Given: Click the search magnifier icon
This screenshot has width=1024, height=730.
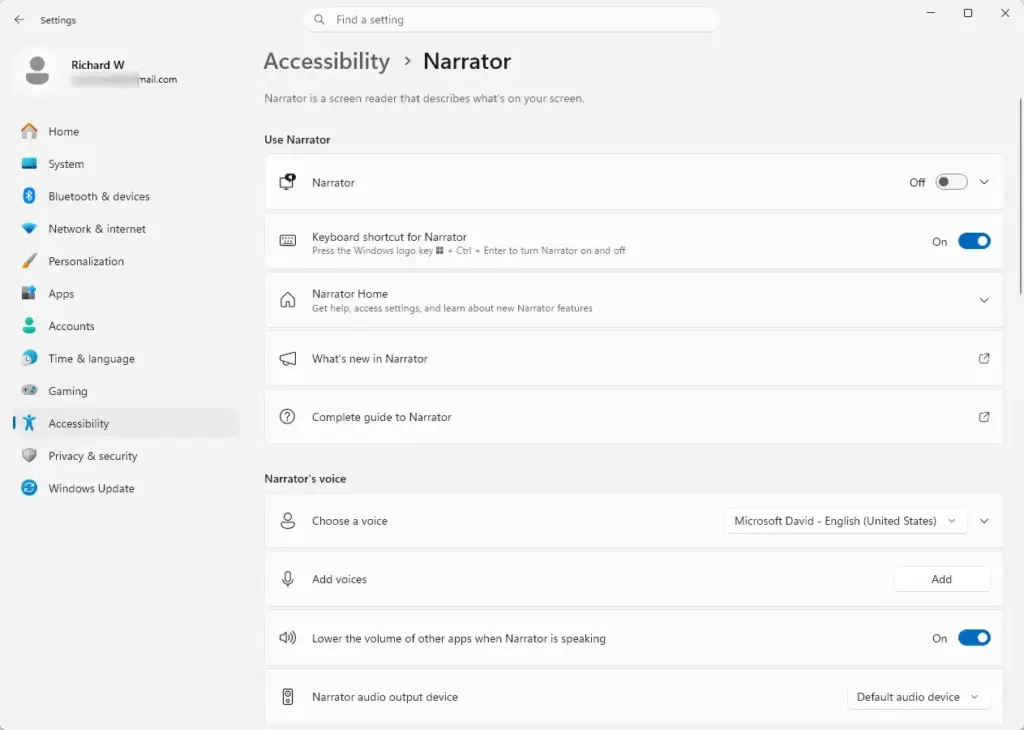Looking at the screenshot, I should 319,20.
